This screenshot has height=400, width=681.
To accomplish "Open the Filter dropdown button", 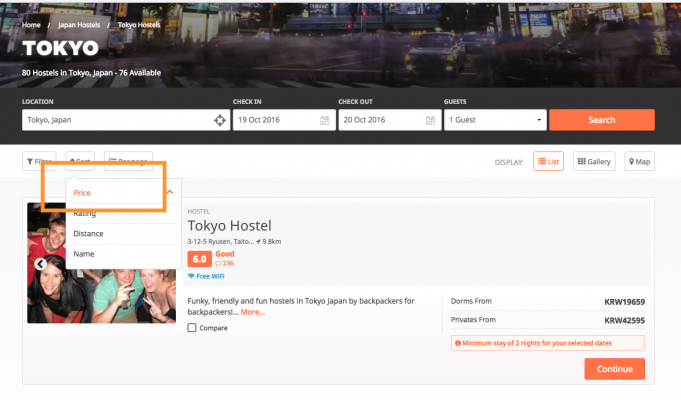I will 40,161.
